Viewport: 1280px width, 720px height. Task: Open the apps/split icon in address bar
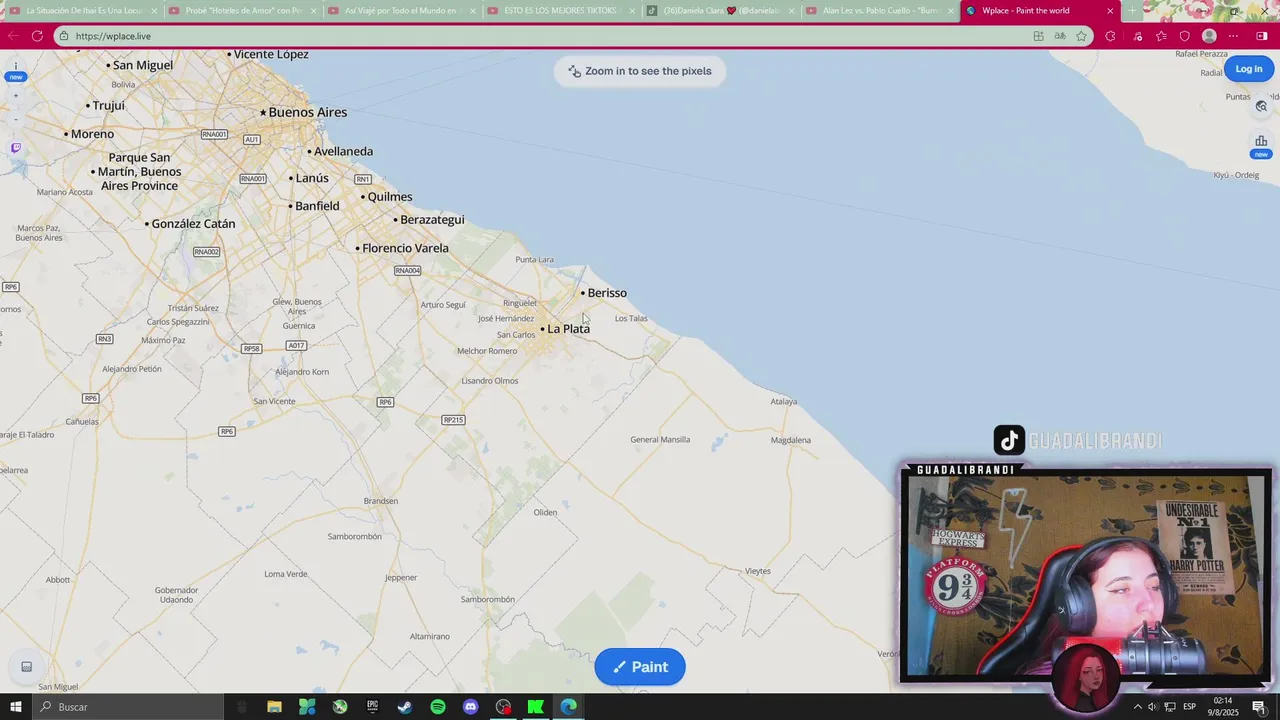[1038, 36]
